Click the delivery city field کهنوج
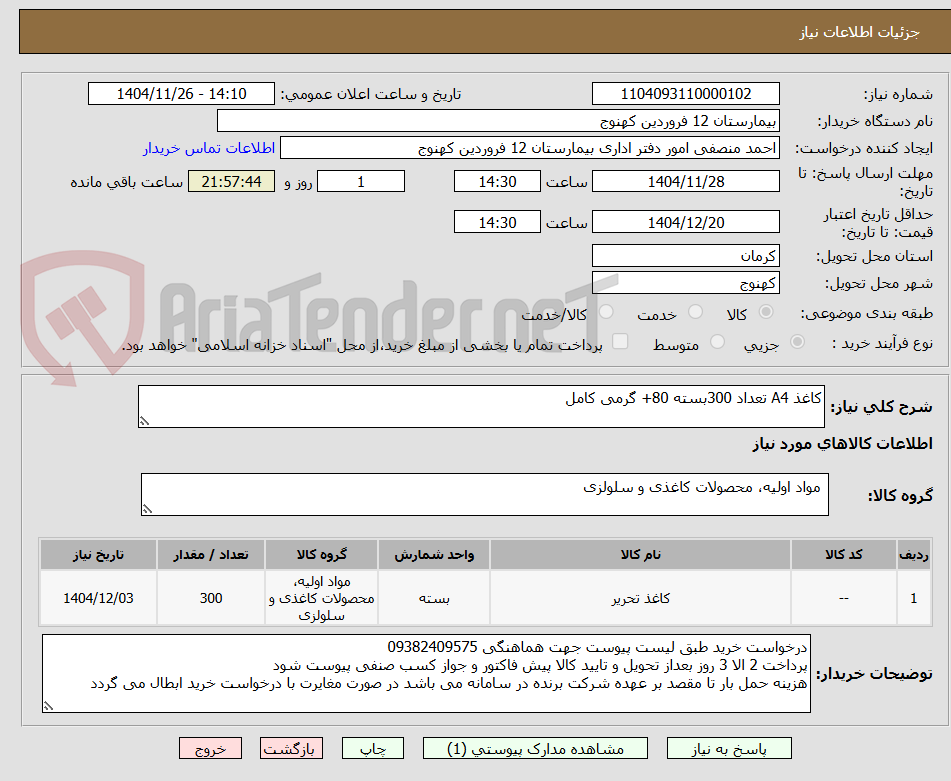The width and height of the screenshot is (951, 781). point(685,283)
